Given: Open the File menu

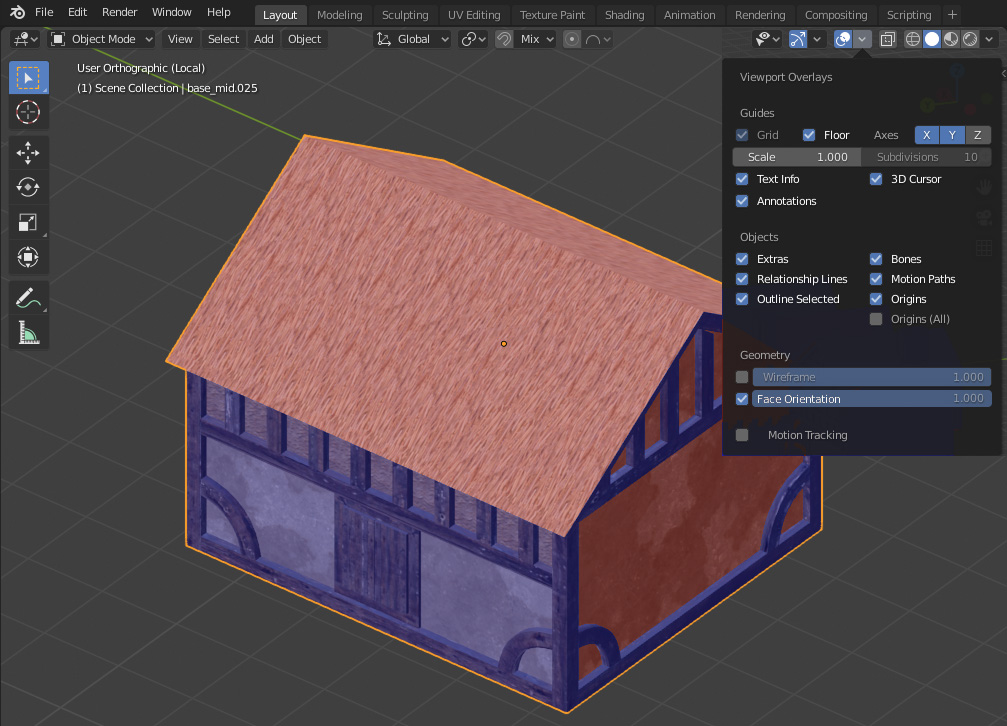Looking at the screenshot, I should [x=44, y=12].
